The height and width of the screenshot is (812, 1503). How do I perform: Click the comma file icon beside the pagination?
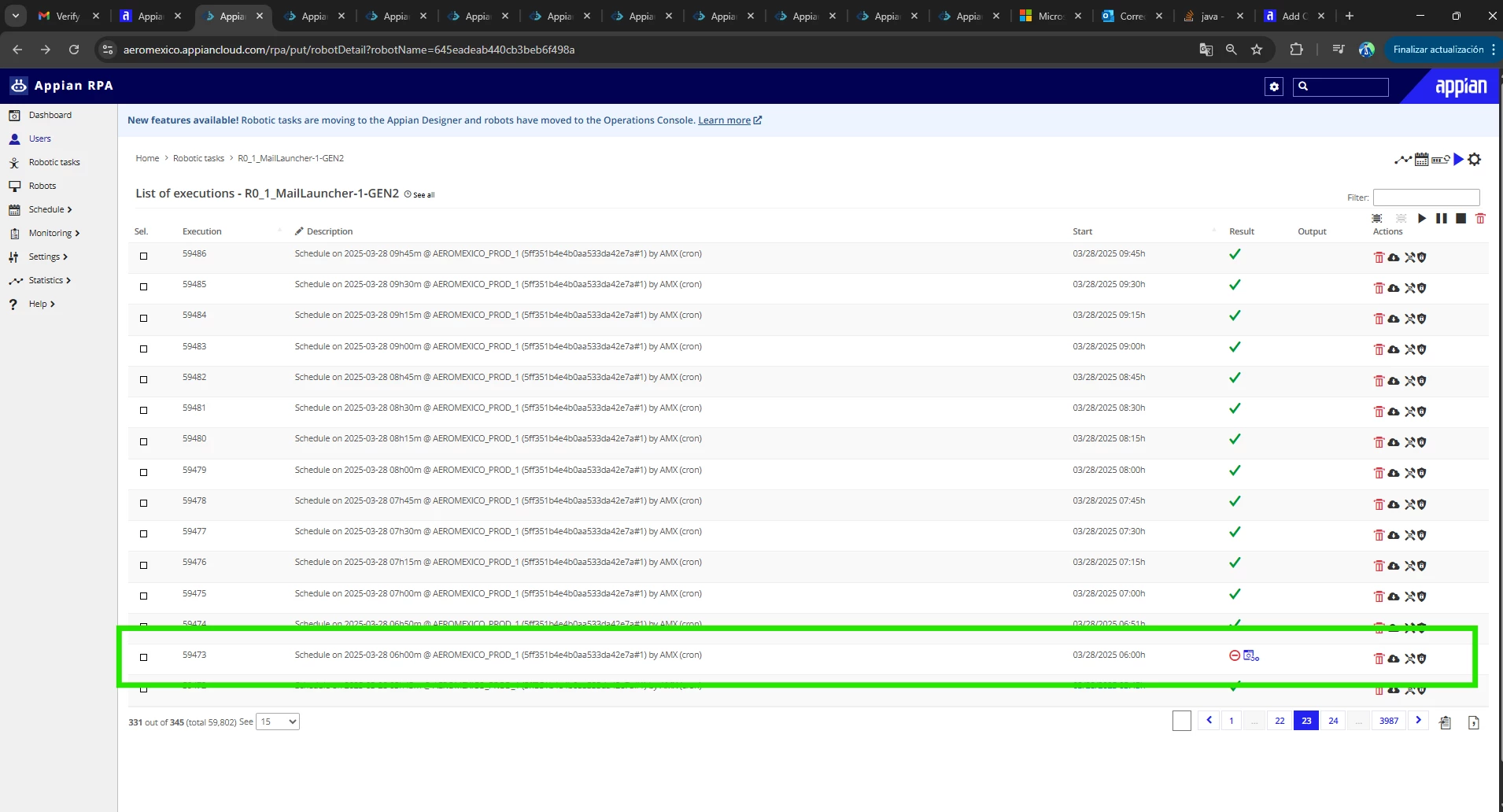click(x=1474, y=722)
